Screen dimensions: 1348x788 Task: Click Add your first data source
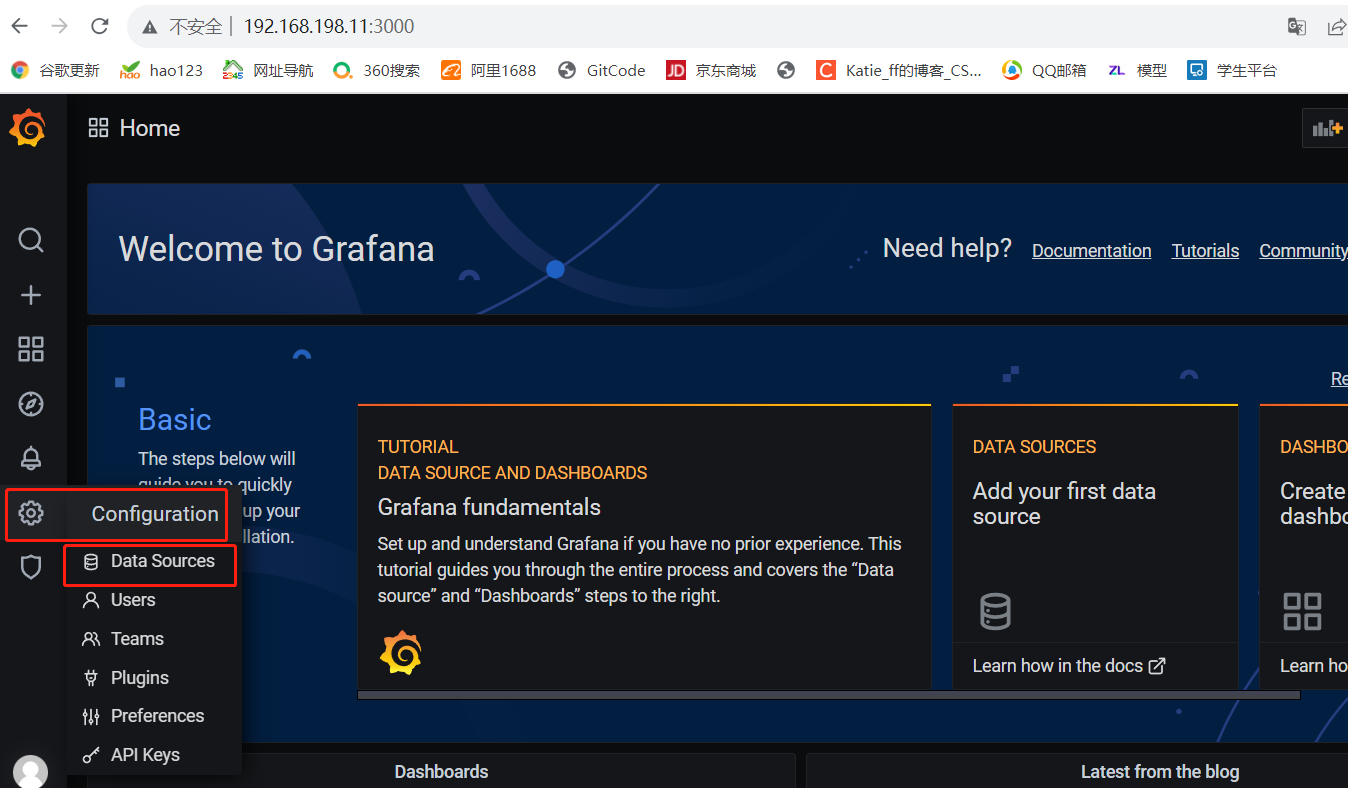[x=1064, y=504]
